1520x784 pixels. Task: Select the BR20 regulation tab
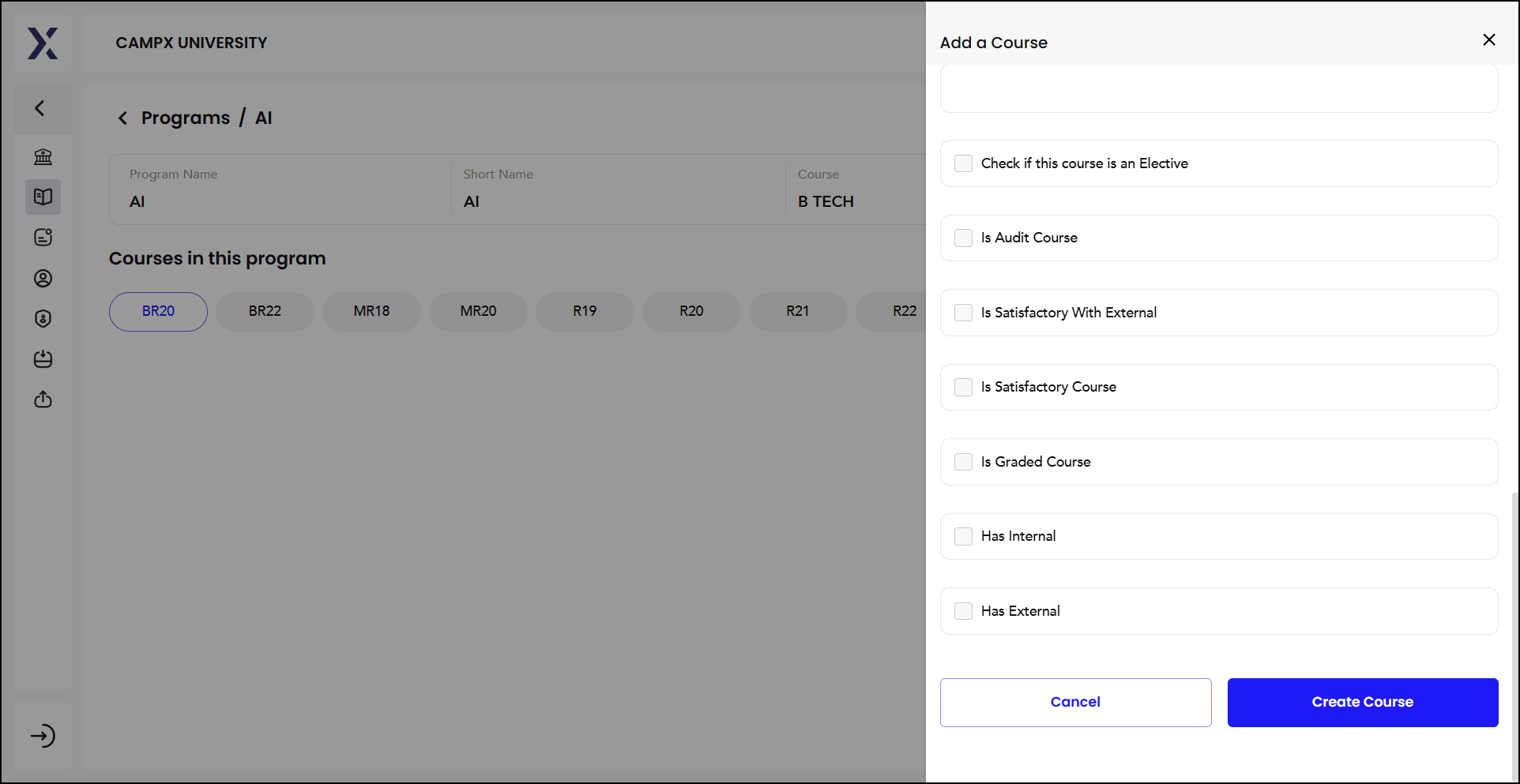point(158,311)
